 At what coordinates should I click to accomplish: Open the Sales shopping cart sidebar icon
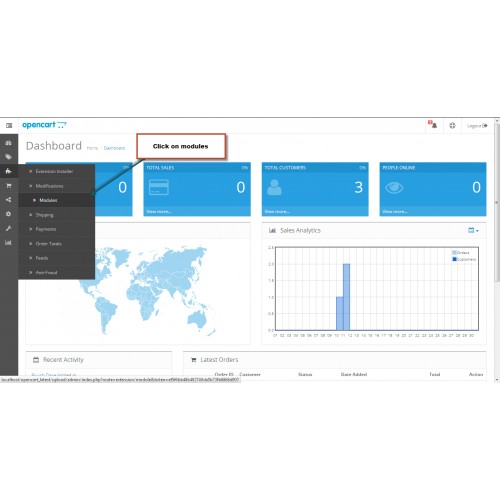(x=9, y=185)
